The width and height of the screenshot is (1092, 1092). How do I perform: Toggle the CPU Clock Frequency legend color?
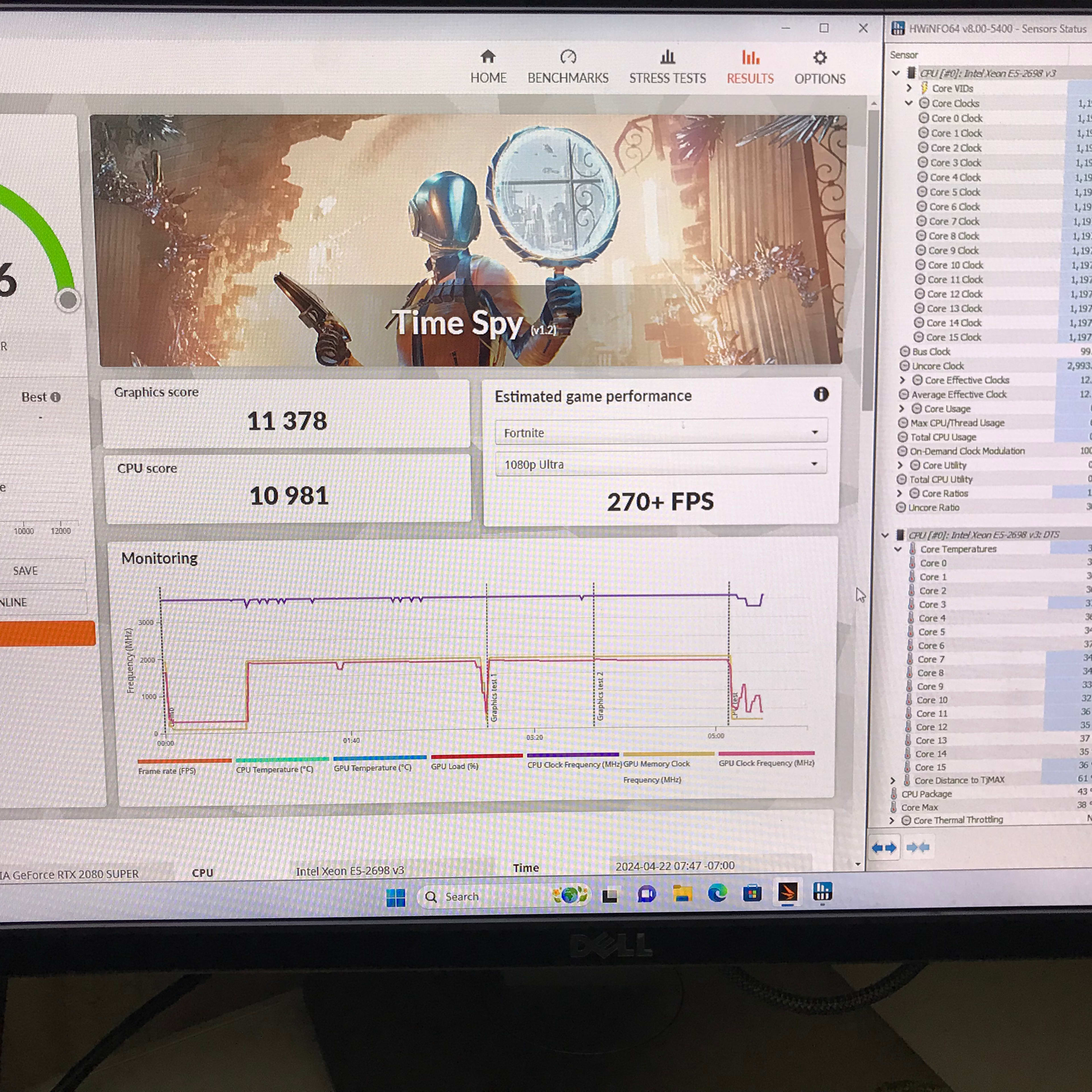(573, 754)
